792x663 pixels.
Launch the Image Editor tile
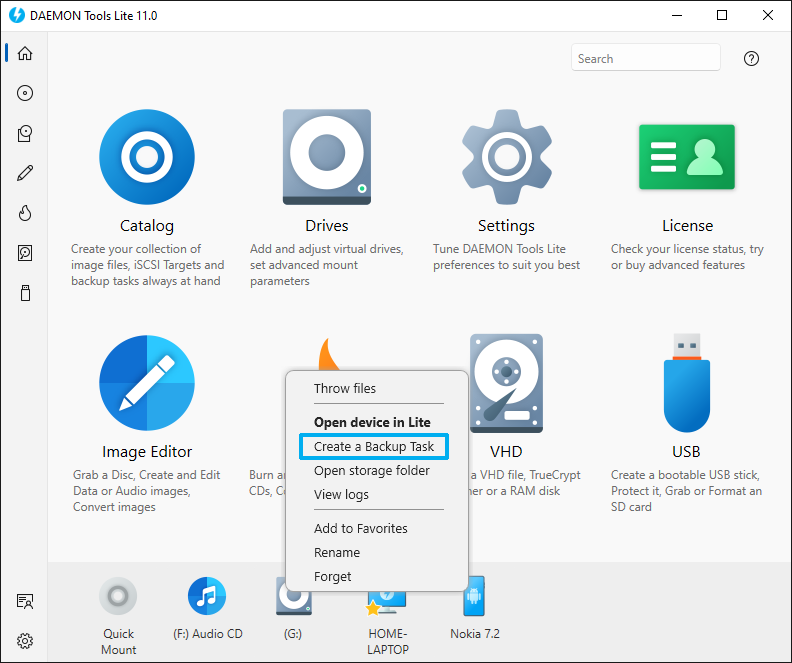tap(147, 383)
